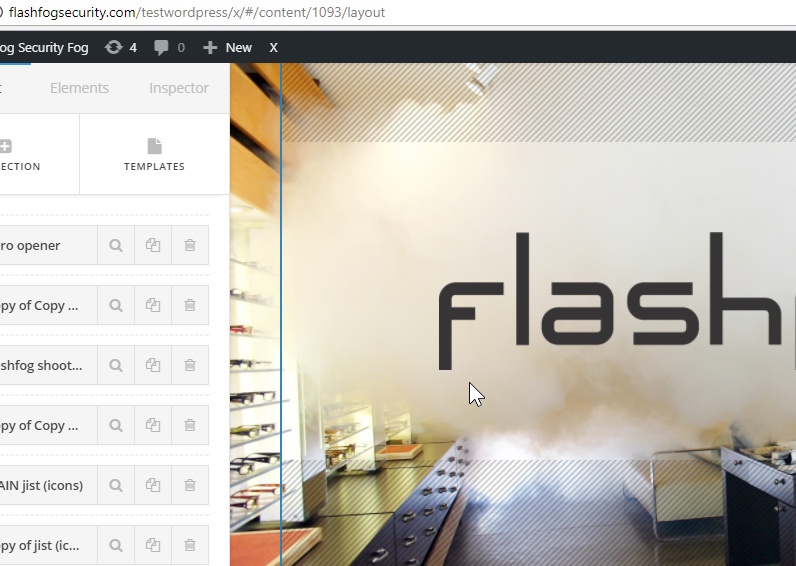The image size is (796, 566).
Task: Inspect the second 'py of Copy ...' section
Action: click(116, 425)
